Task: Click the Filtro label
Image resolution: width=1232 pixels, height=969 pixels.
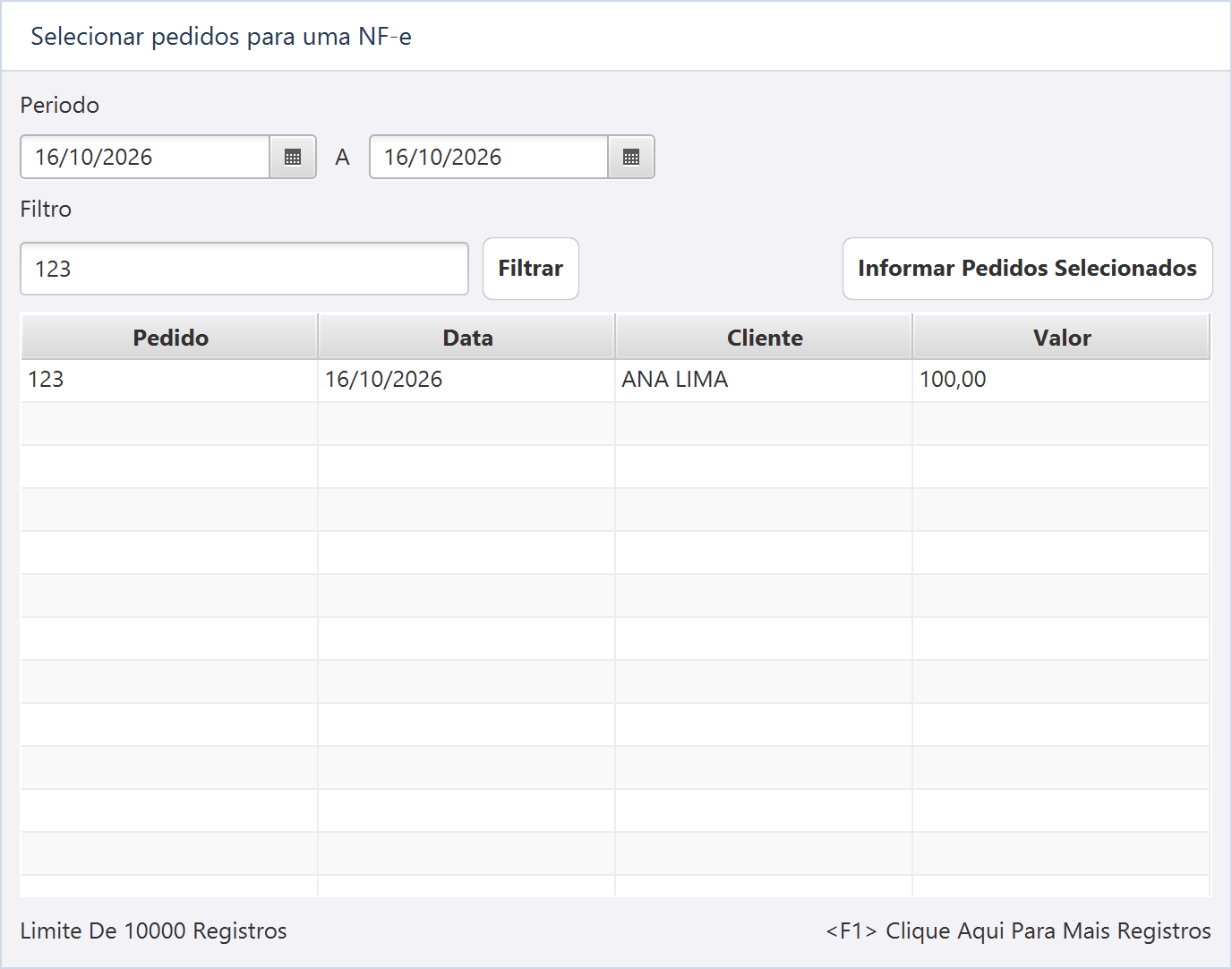Action: pyautogui.click(x=46, y=209)
